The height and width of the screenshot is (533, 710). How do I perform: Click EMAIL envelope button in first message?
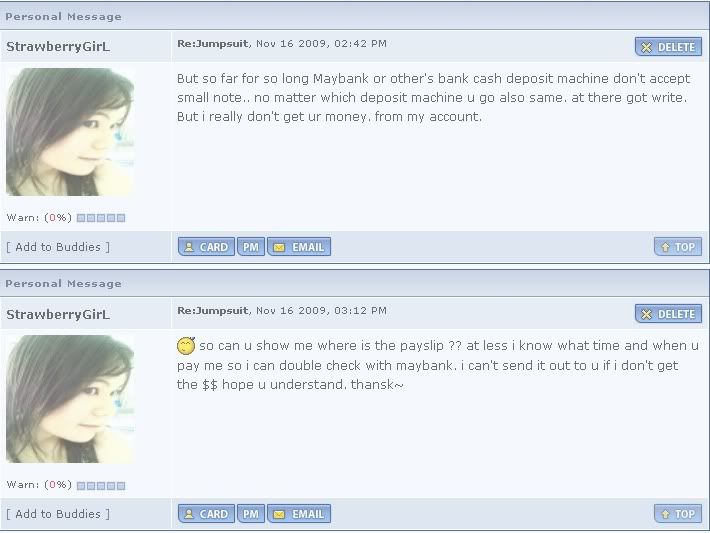(x=299, y=247)
